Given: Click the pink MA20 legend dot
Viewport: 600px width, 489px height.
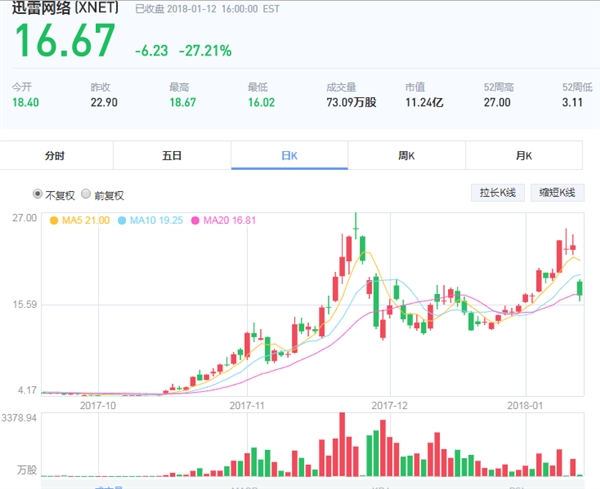Looking at the screenshot, I should (196, 219).
